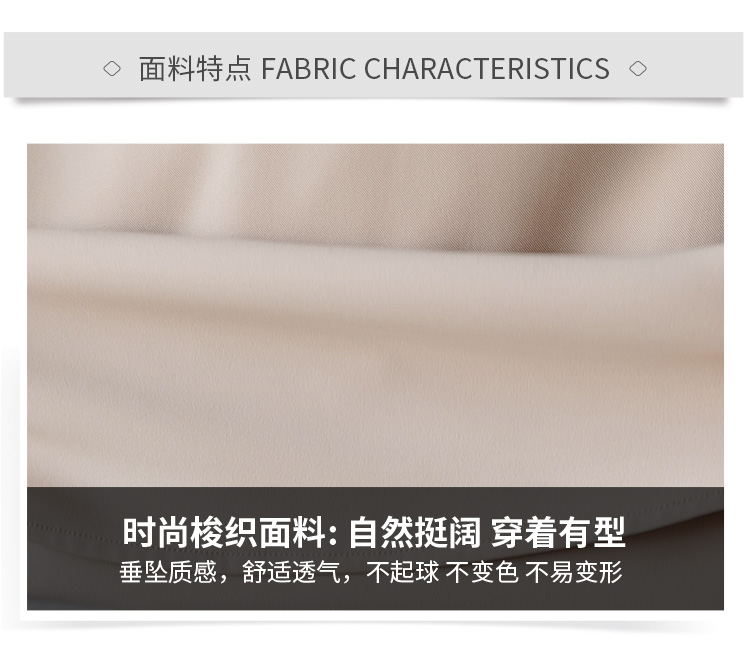This screenshot has height=648, width=750.
Task: Click the beige fabric close-up photo
Action: click(x=375, y=316)
